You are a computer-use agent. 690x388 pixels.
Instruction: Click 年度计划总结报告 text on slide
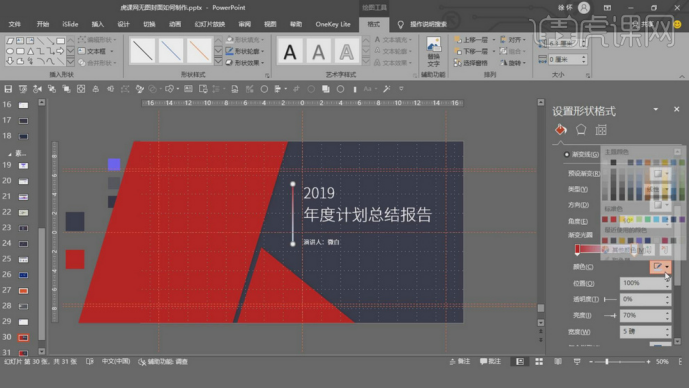[x=368, y=215]
